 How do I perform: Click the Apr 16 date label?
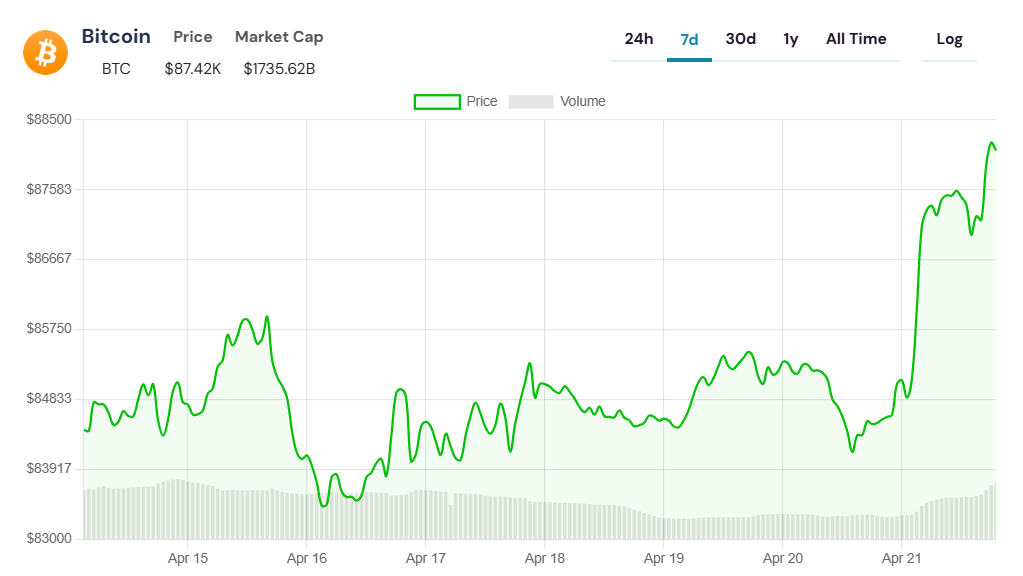click(307, 558)
